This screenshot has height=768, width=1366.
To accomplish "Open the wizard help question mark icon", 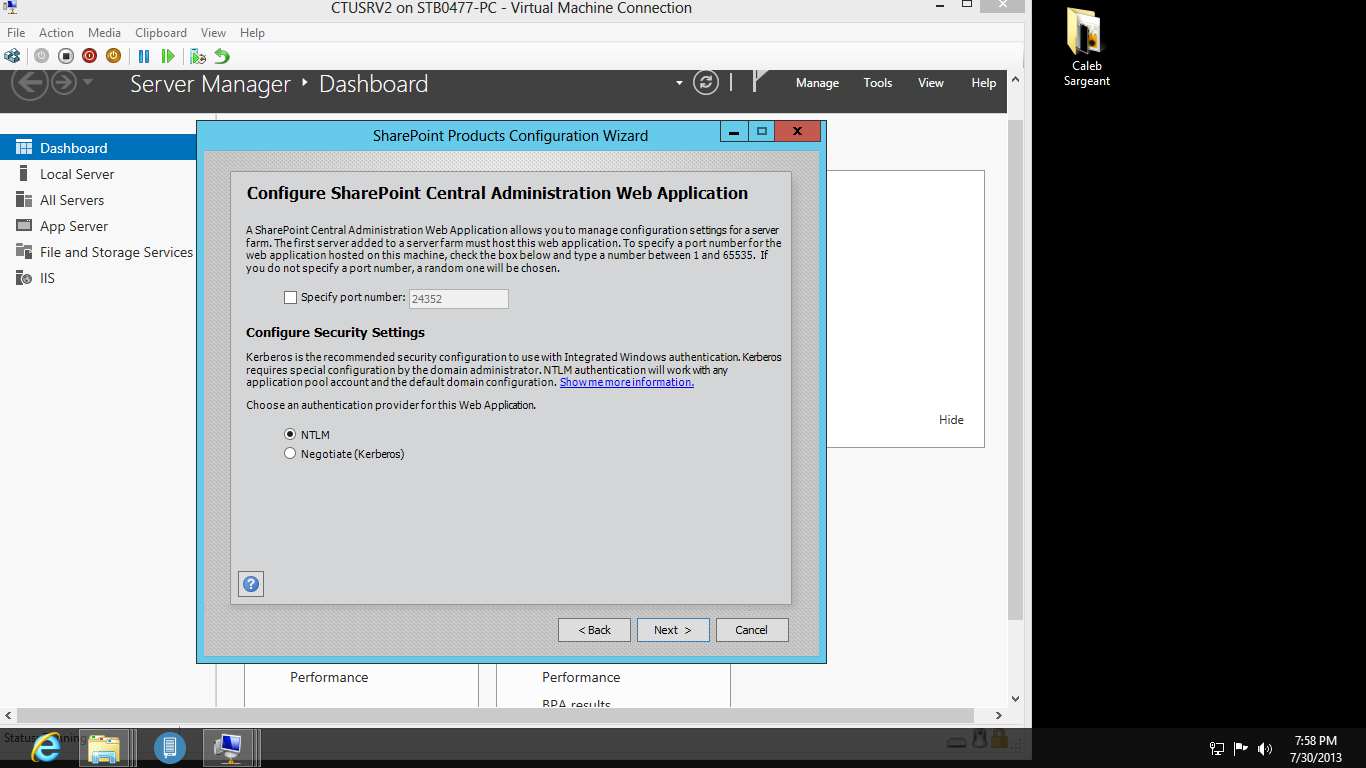I will click(251, 584).
